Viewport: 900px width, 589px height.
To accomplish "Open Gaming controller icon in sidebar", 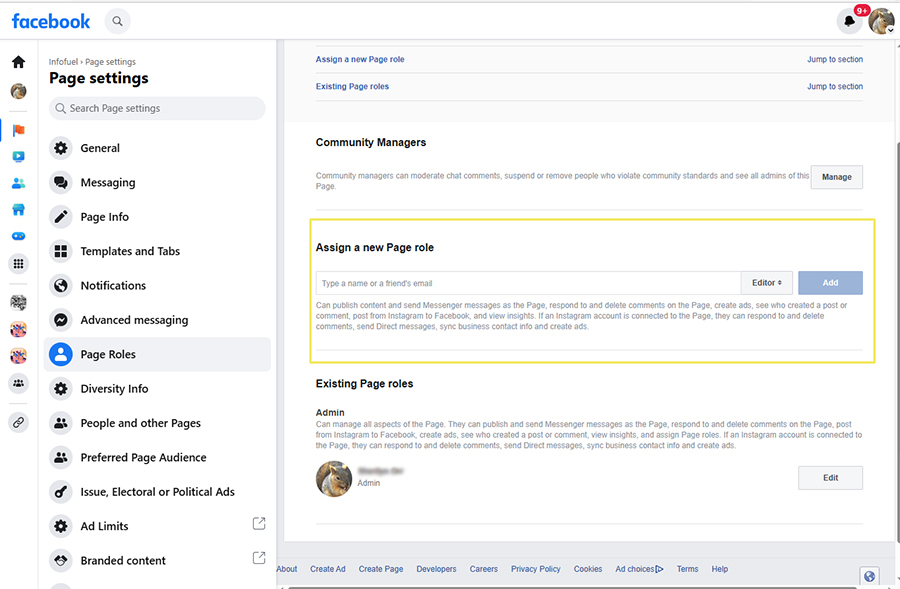I will [18, 237].
